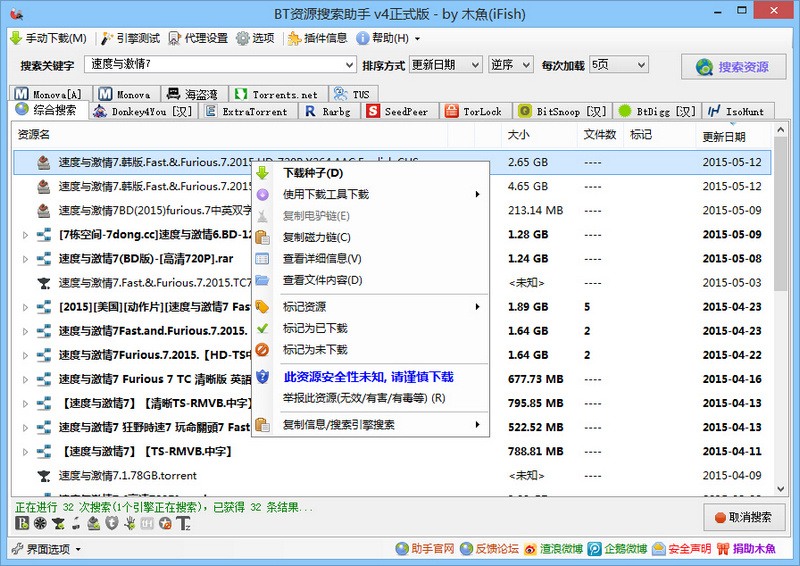Switch to the Rarbg tab
This screenshot has height=566, width=800.
coord(330,111)
